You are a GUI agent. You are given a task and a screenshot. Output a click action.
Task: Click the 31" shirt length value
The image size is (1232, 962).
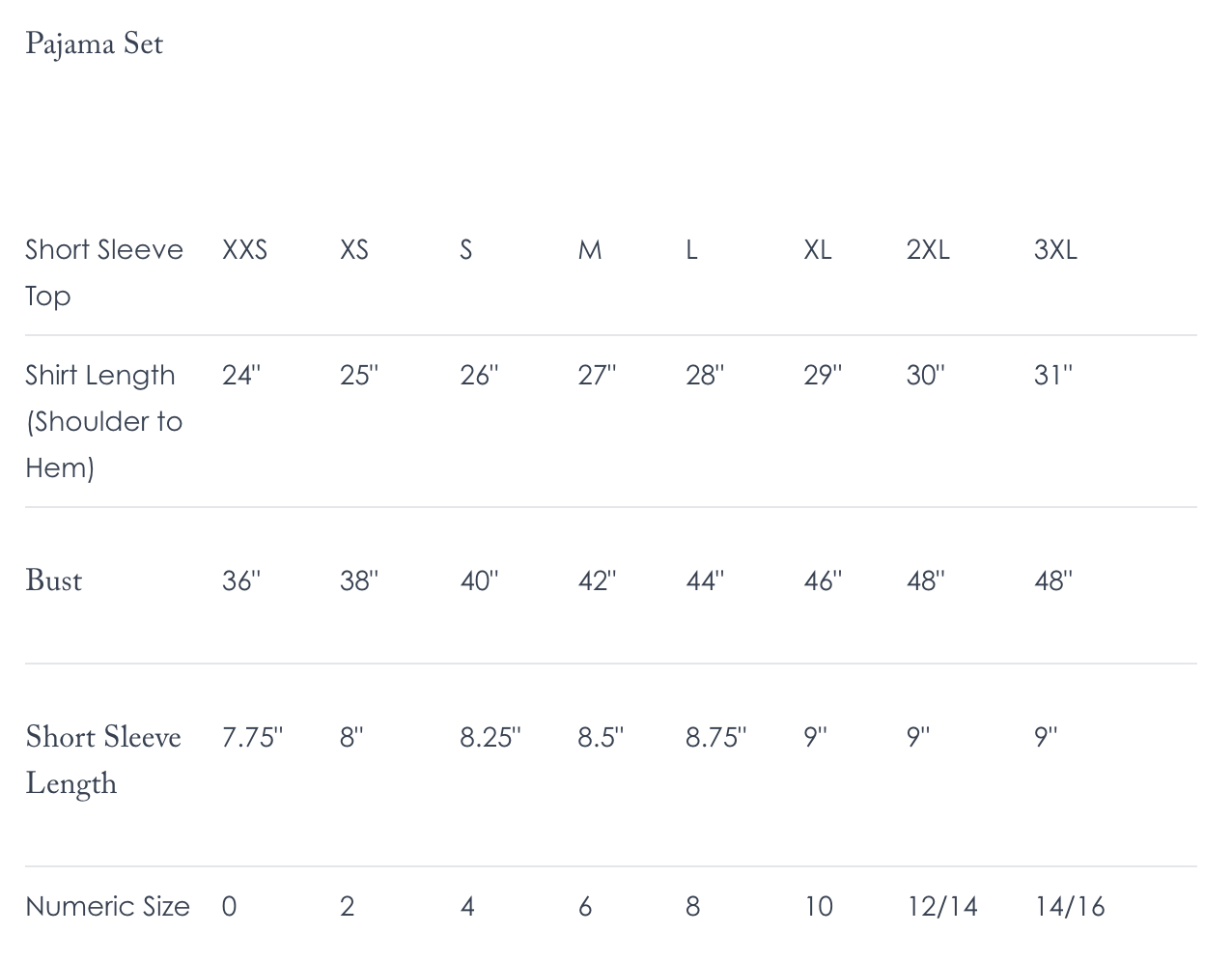pyautogui.click(x=1053, y=375)
